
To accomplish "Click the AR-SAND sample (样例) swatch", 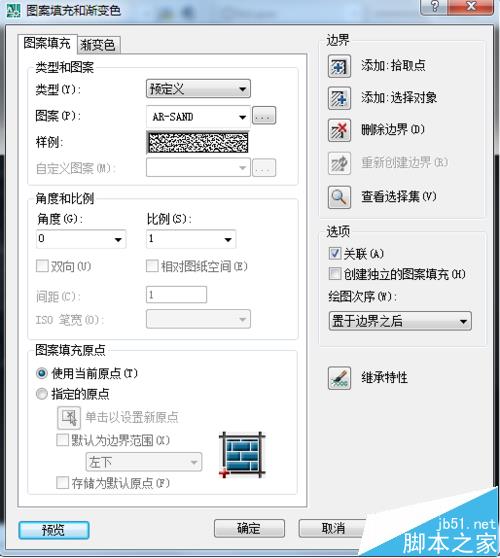I will coord(198,142).
